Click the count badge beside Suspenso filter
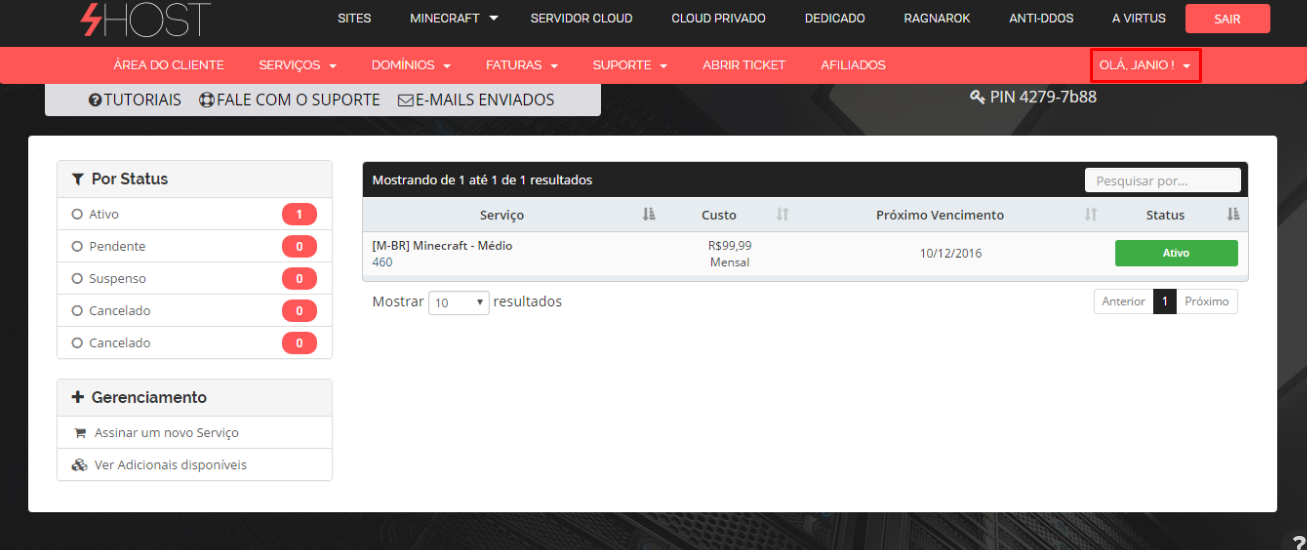This screenshot has width=1307, height=550. tap(299, 278)
